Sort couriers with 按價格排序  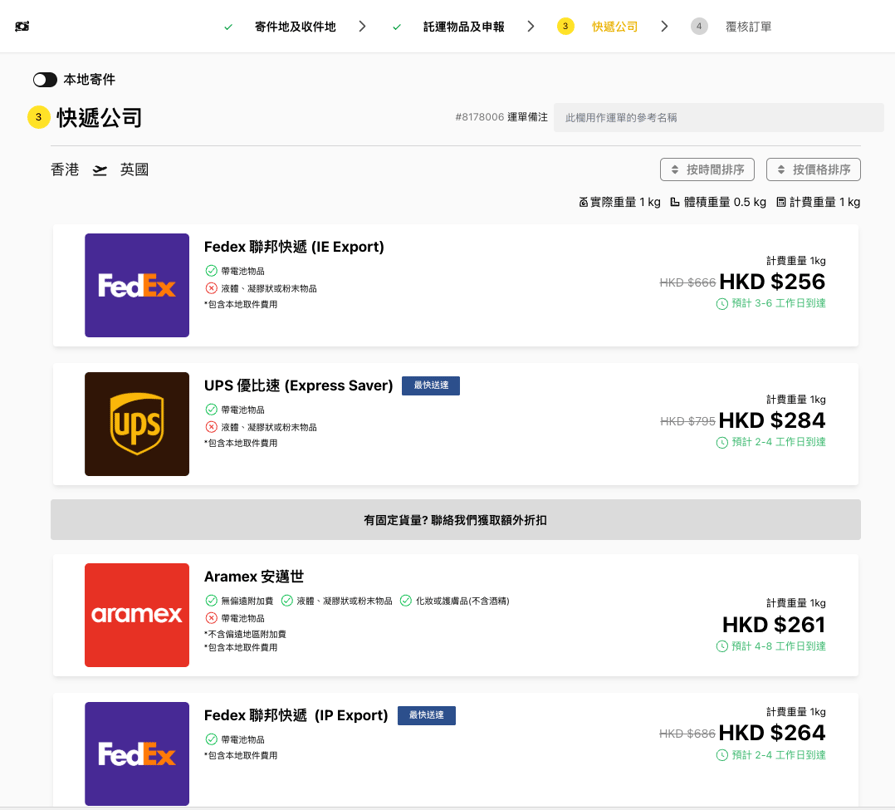[813, 170]
